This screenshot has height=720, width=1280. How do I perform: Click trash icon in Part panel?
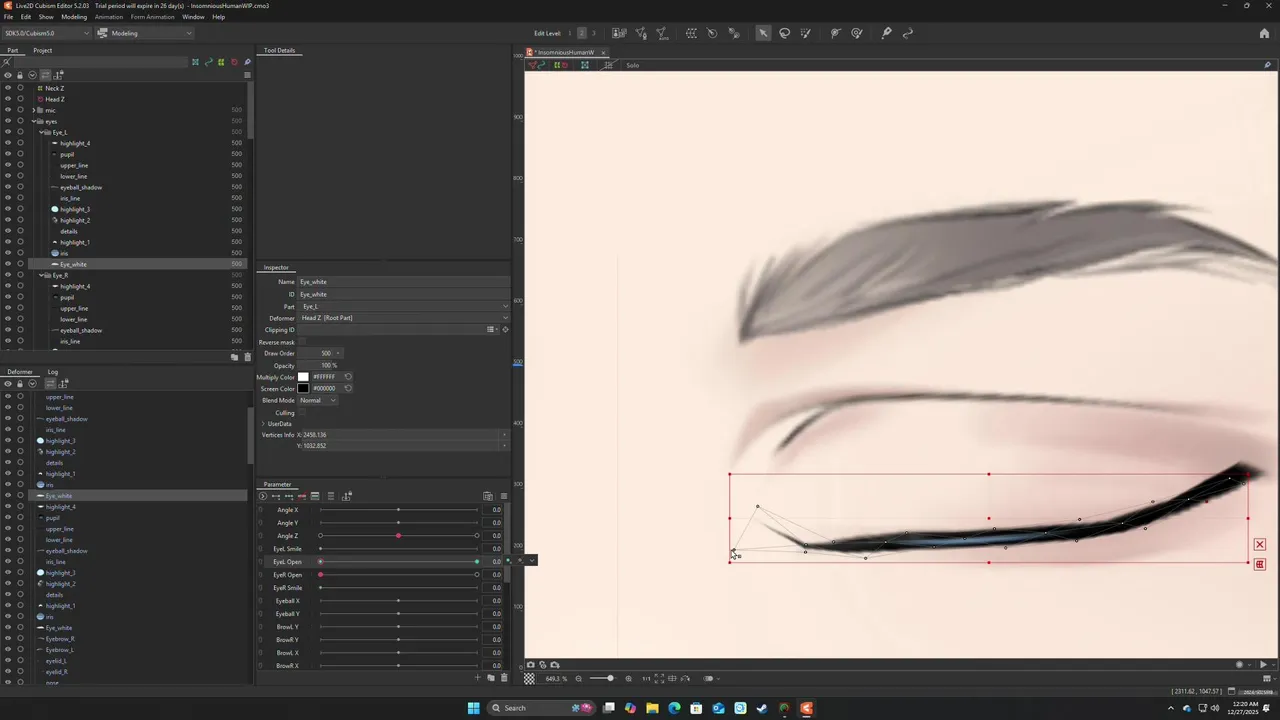click(247, 357)
